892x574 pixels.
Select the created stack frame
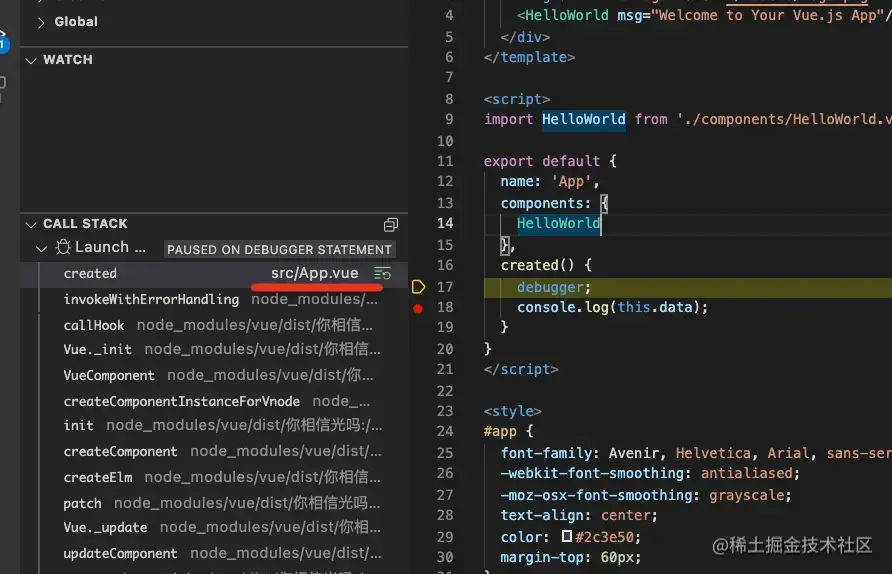pyautogui.click(x=214, y=274)
